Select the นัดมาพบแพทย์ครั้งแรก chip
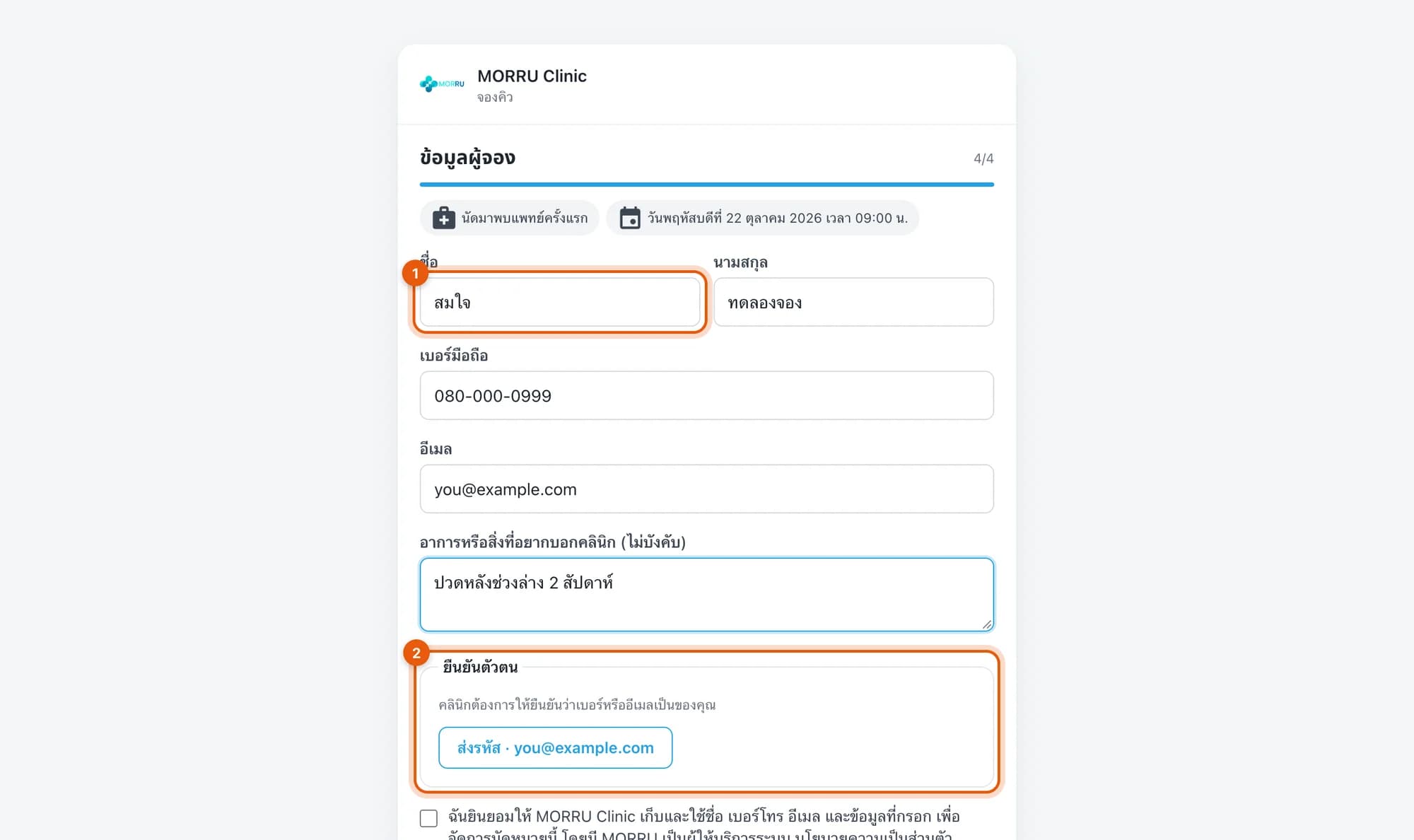Image resolution: width=1414 pixels, height=840 pixels. point(509,218)
